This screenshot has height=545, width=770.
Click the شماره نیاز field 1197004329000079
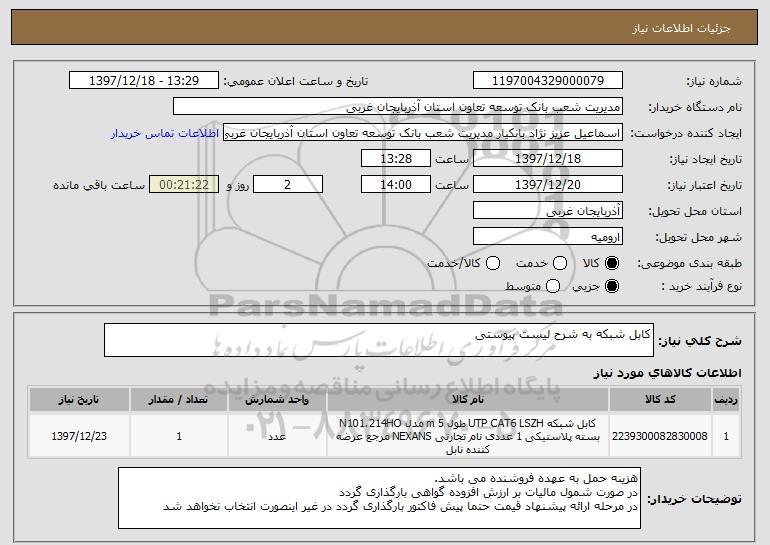(x=548, y=81)
